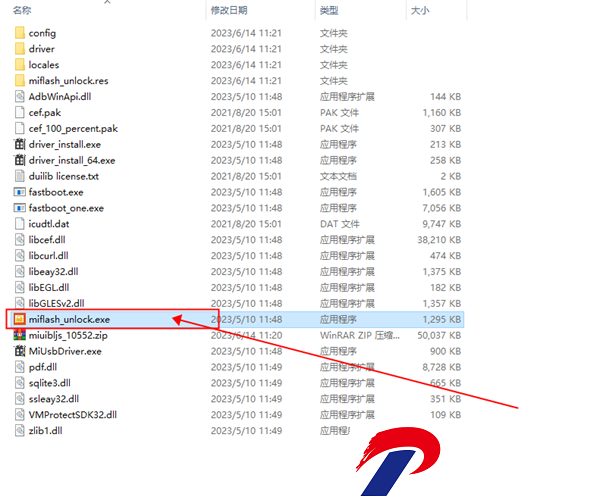Click the WinRAR ZIP type cell
This screenshot has width=600, height=503.
[360, 335]
